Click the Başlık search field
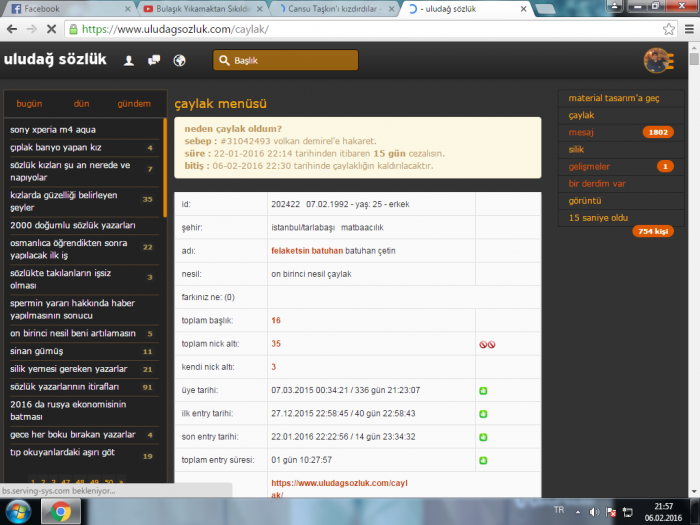This screenshot has width=700, height=525. point(286,60)
